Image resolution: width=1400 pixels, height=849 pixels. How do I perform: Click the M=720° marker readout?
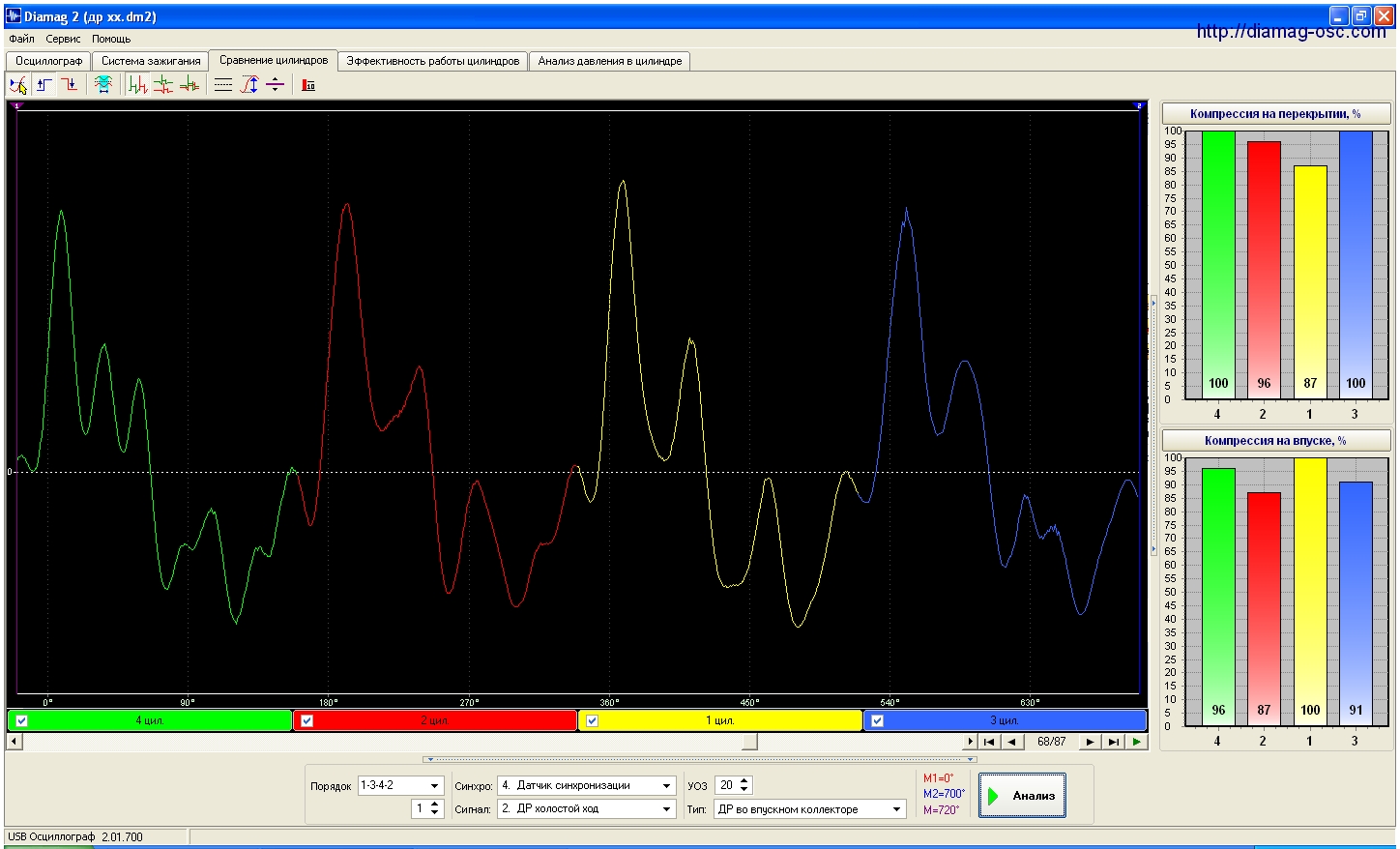[941, 810]
